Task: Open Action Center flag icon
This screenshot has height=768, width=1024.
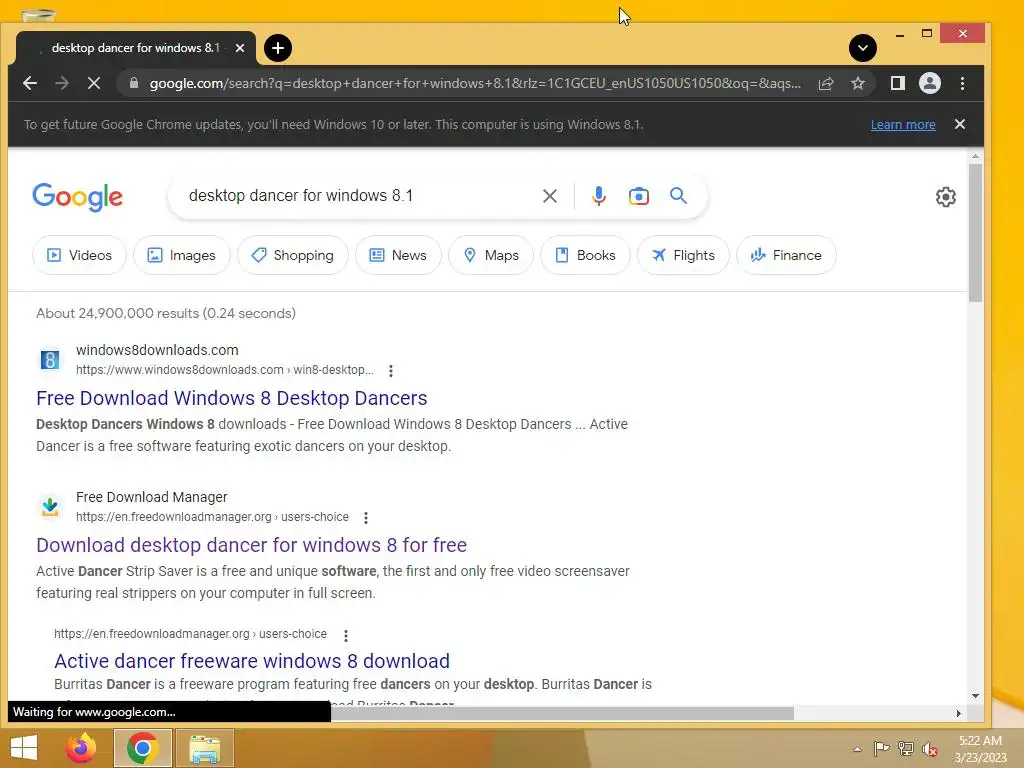Action: point(881,748)
